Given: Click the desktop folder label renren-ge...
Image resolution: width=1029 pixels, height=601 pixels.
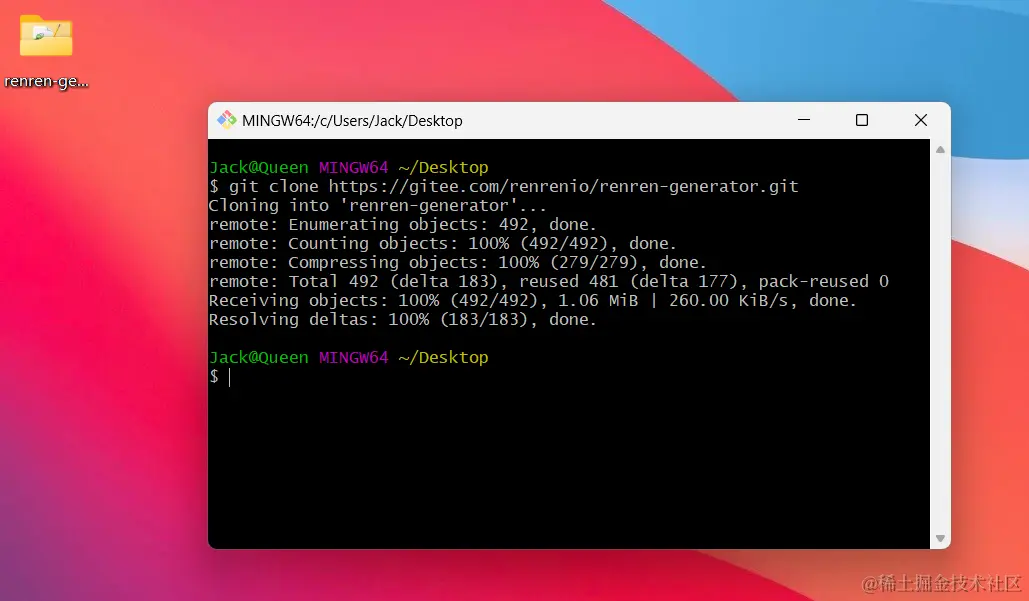Looking at the screenshot, I should 46,82.
